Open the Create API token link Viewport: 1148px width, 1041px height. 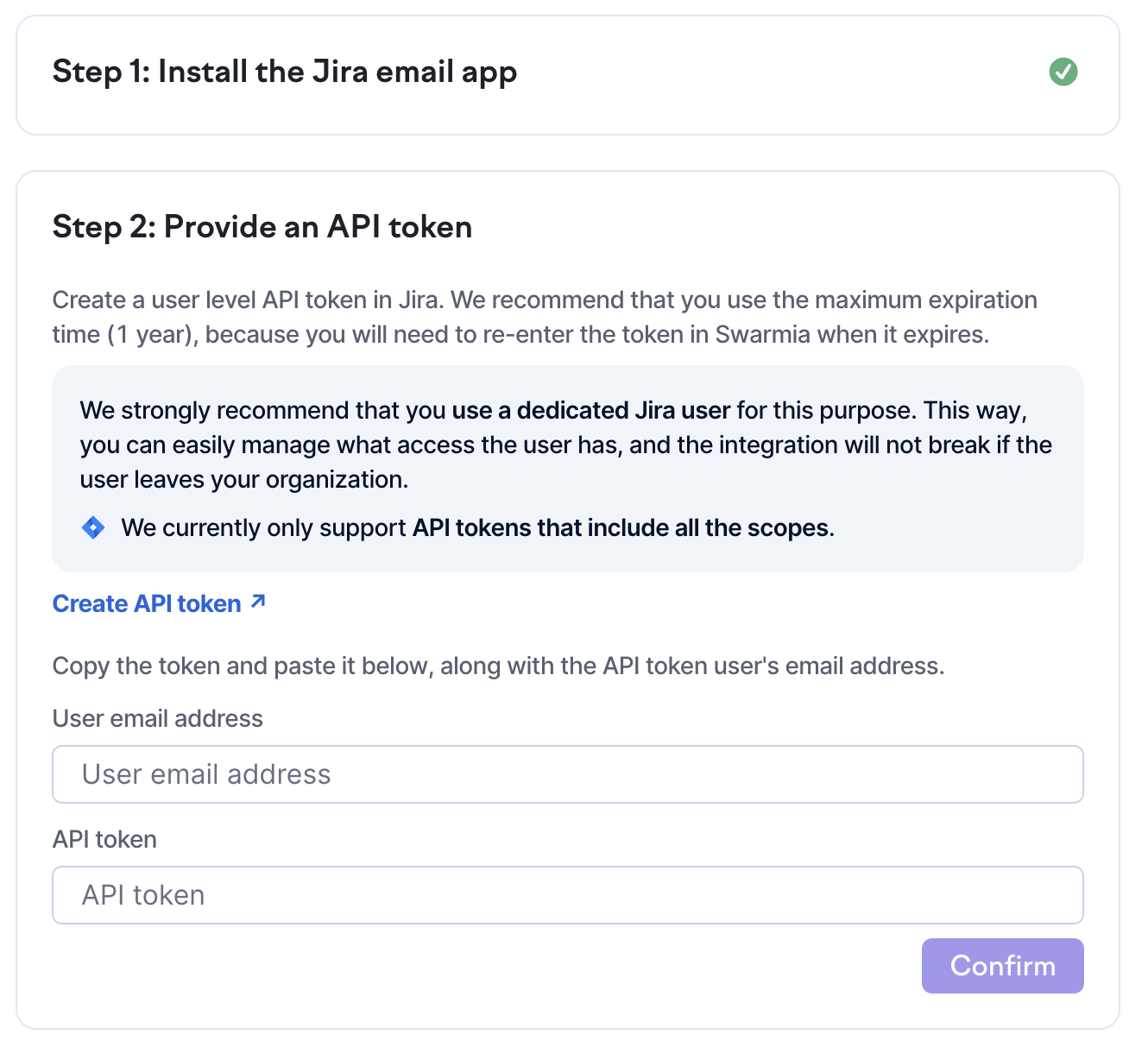coord(147,603)
